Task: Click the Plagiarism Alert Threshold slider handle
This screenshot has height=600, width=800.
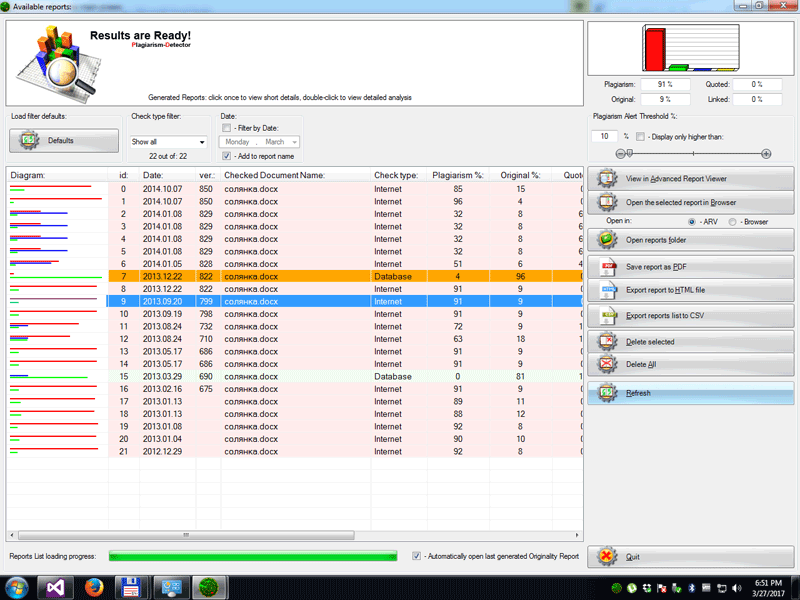Action: [630, 153]
